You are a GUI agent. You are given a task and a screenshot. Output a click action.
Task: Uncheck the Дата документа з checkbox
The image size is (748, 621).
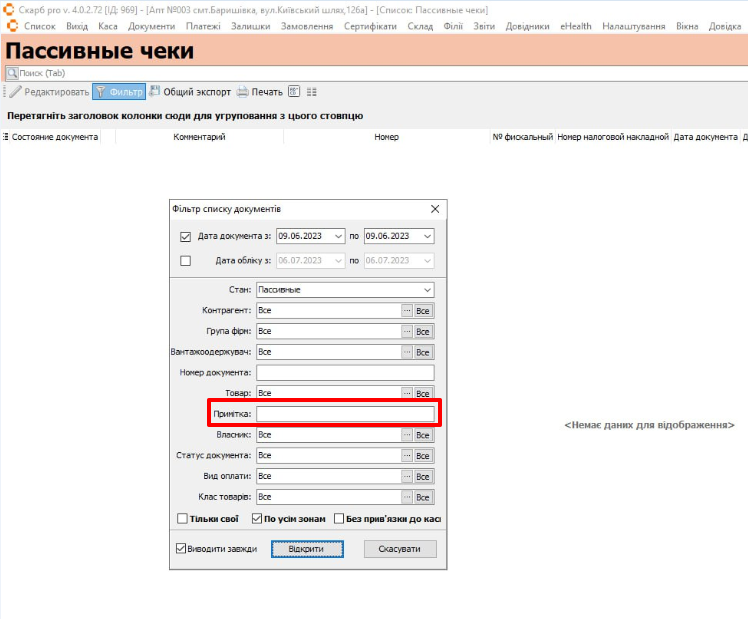185,237
